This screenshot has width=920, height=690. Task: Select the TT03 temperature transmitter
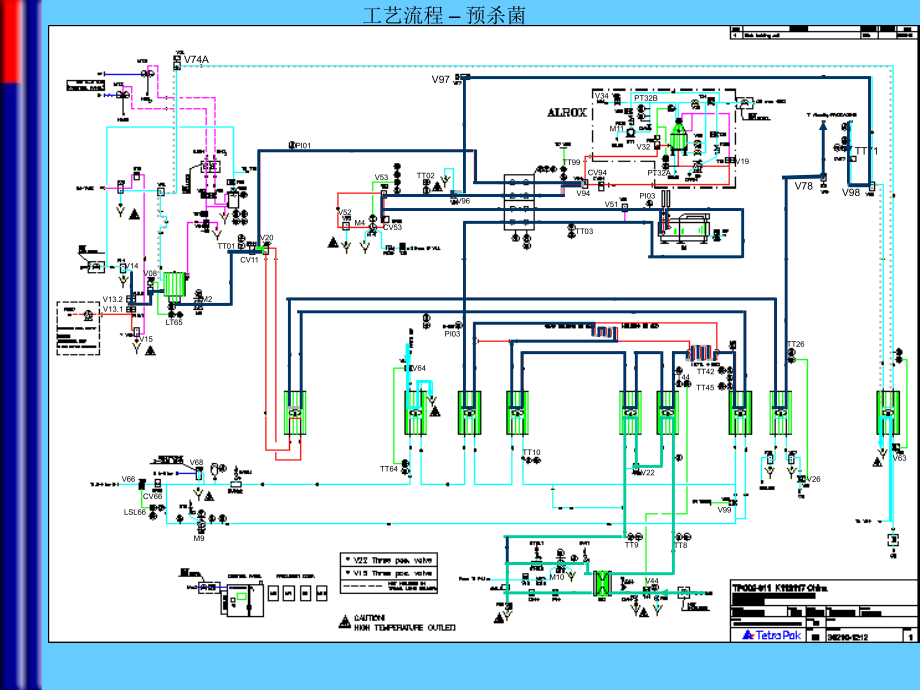(x=571, y=231)
